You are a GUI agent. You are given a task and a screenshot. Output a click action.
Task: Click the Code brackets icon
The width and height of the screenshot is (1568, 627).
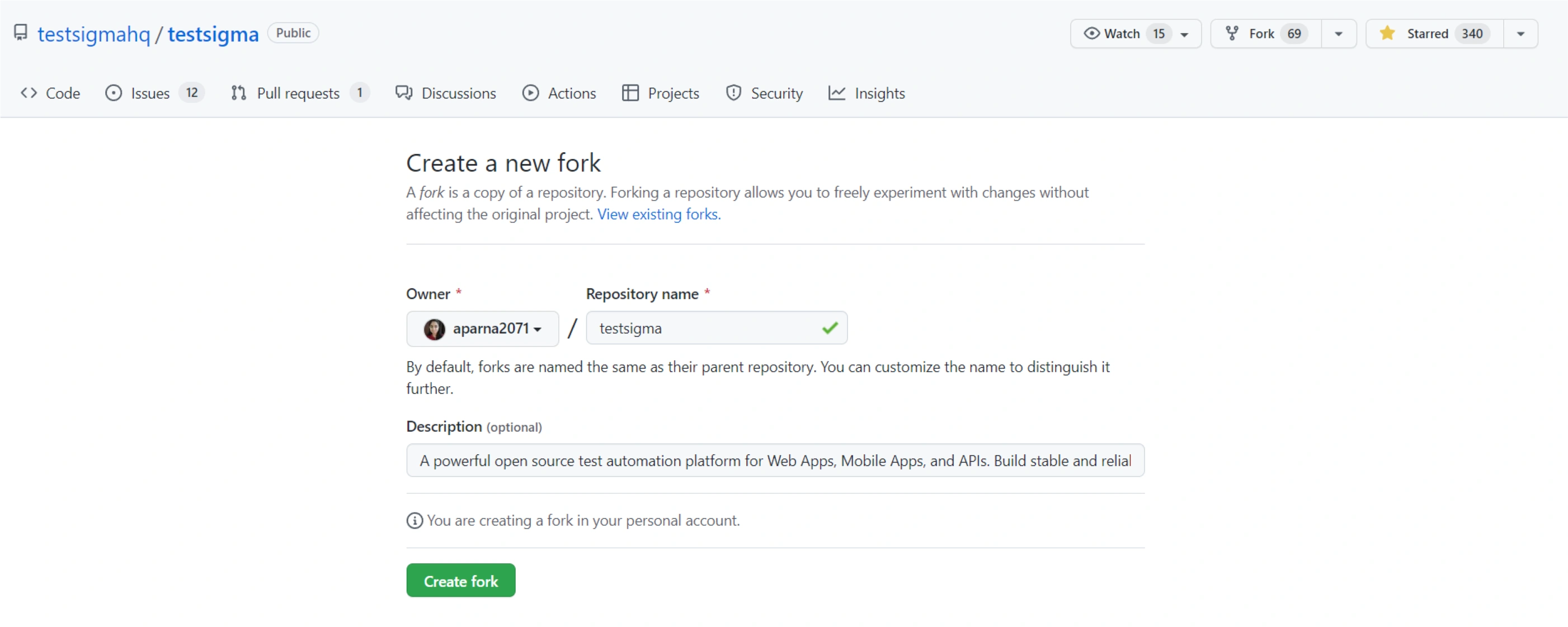tap(29, 93)
